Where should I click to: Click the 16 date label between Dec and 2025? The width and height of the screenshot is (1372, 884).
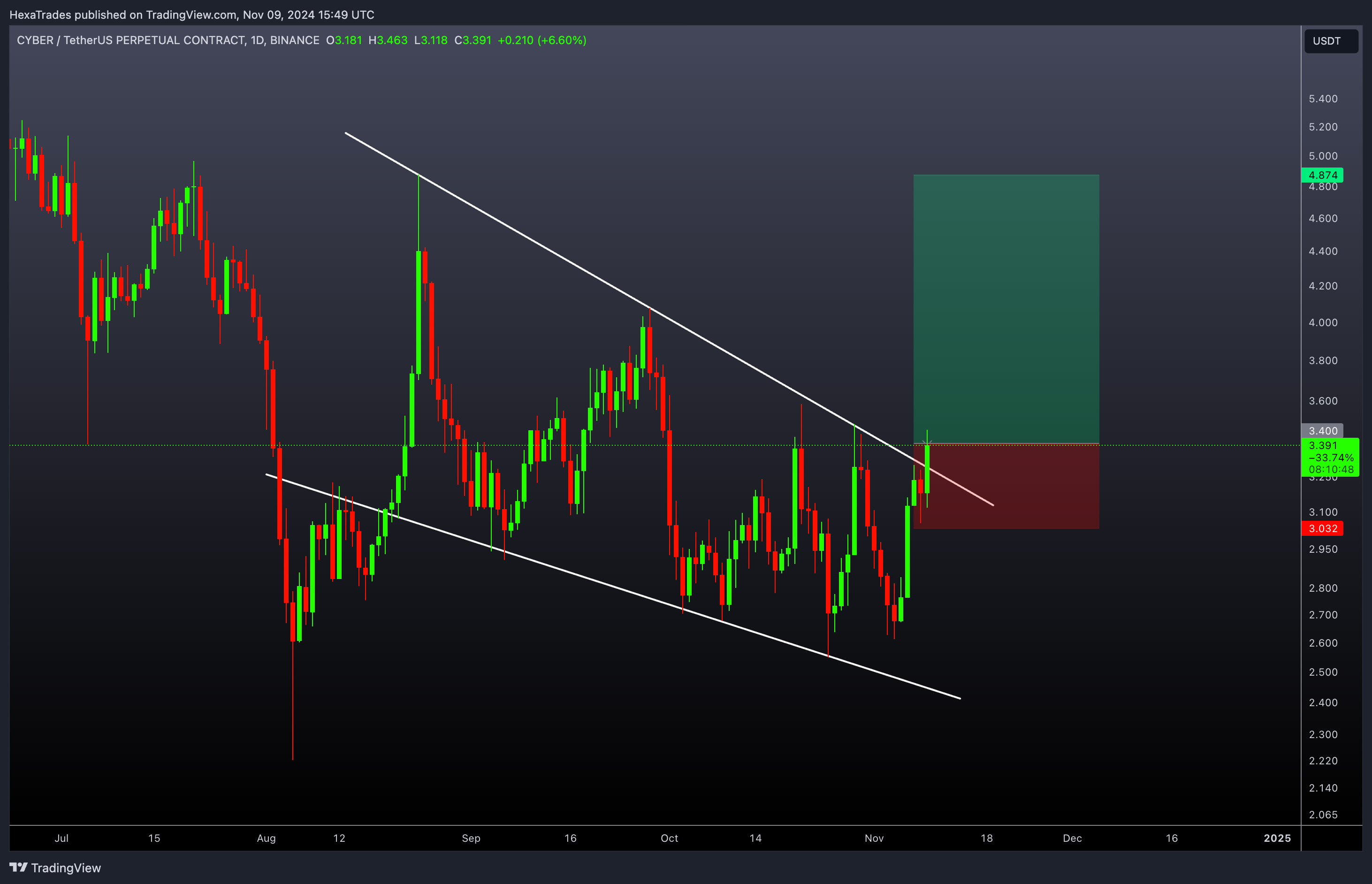click(x=1172, y=838)
